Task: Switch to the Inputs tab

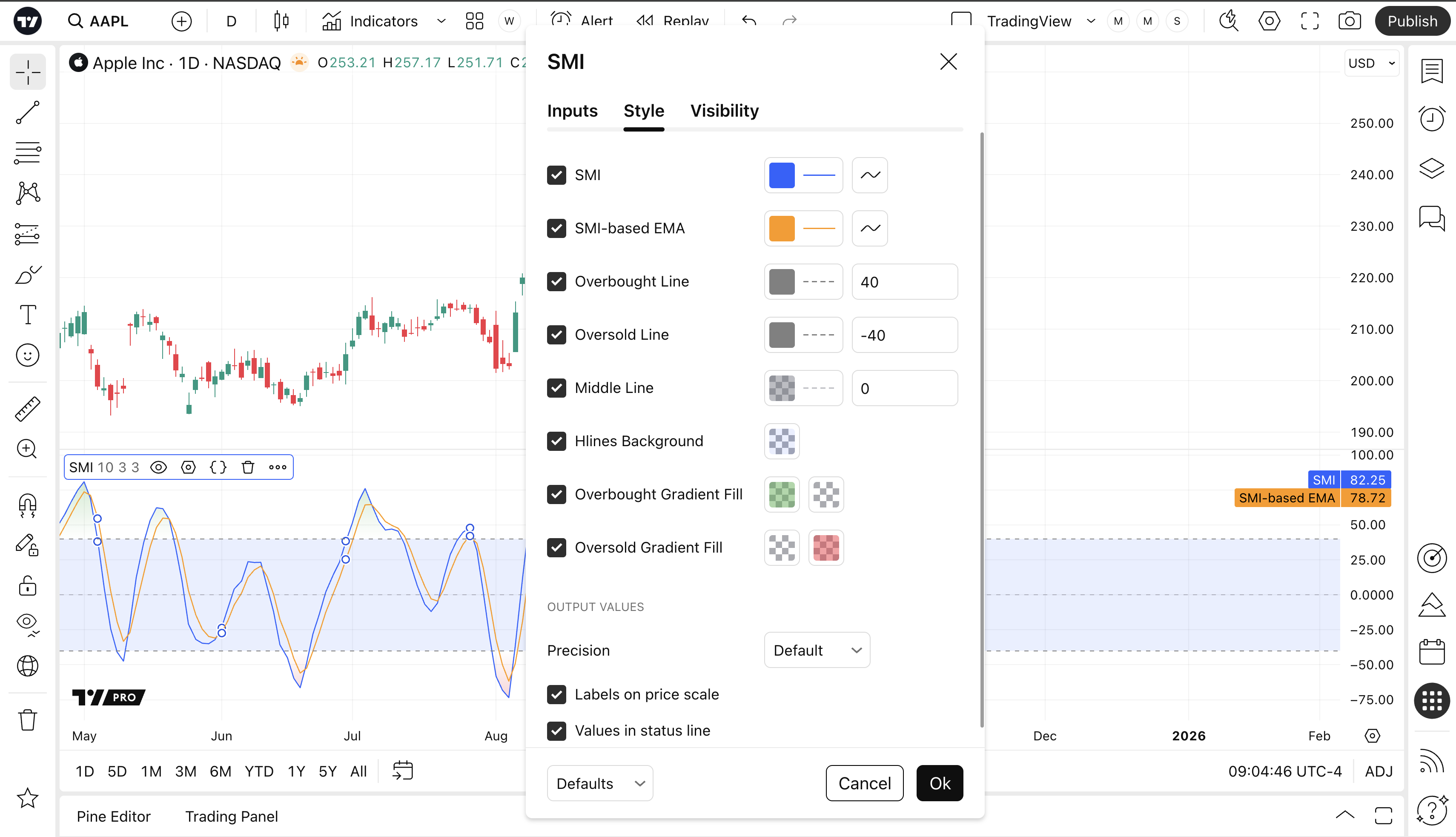Action: pos(572,110)
